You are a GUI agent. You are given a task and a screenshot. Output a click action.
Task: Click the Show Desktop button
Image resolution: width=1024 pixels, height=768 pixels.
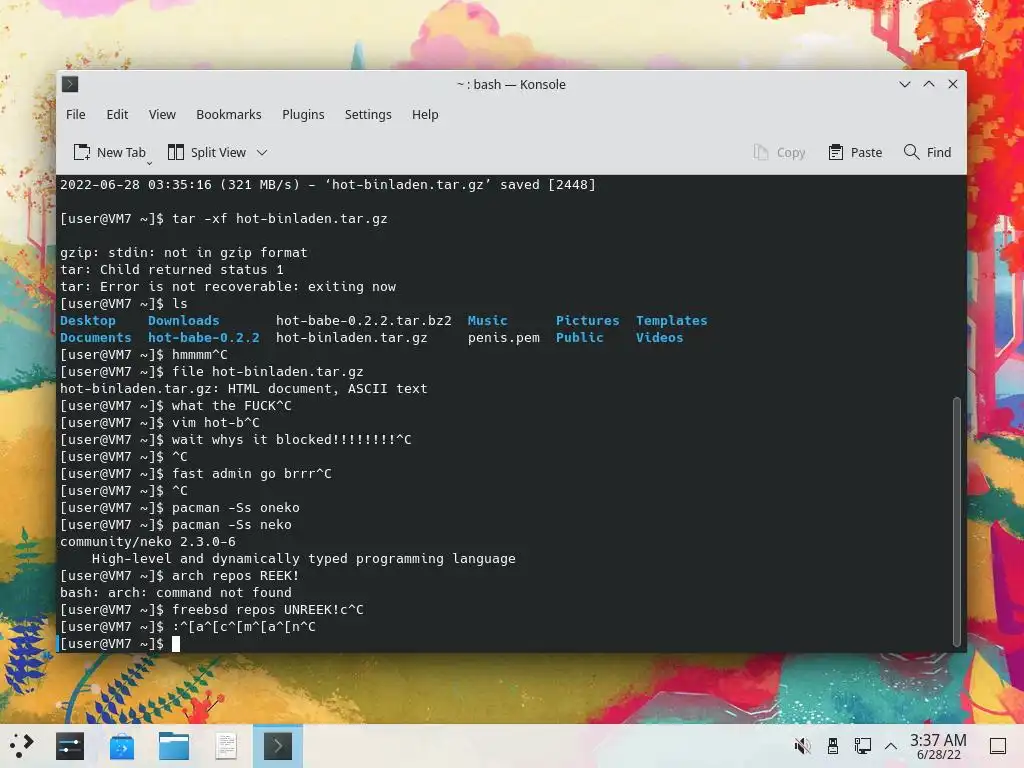pyautogui.click(x=998, y=746)
